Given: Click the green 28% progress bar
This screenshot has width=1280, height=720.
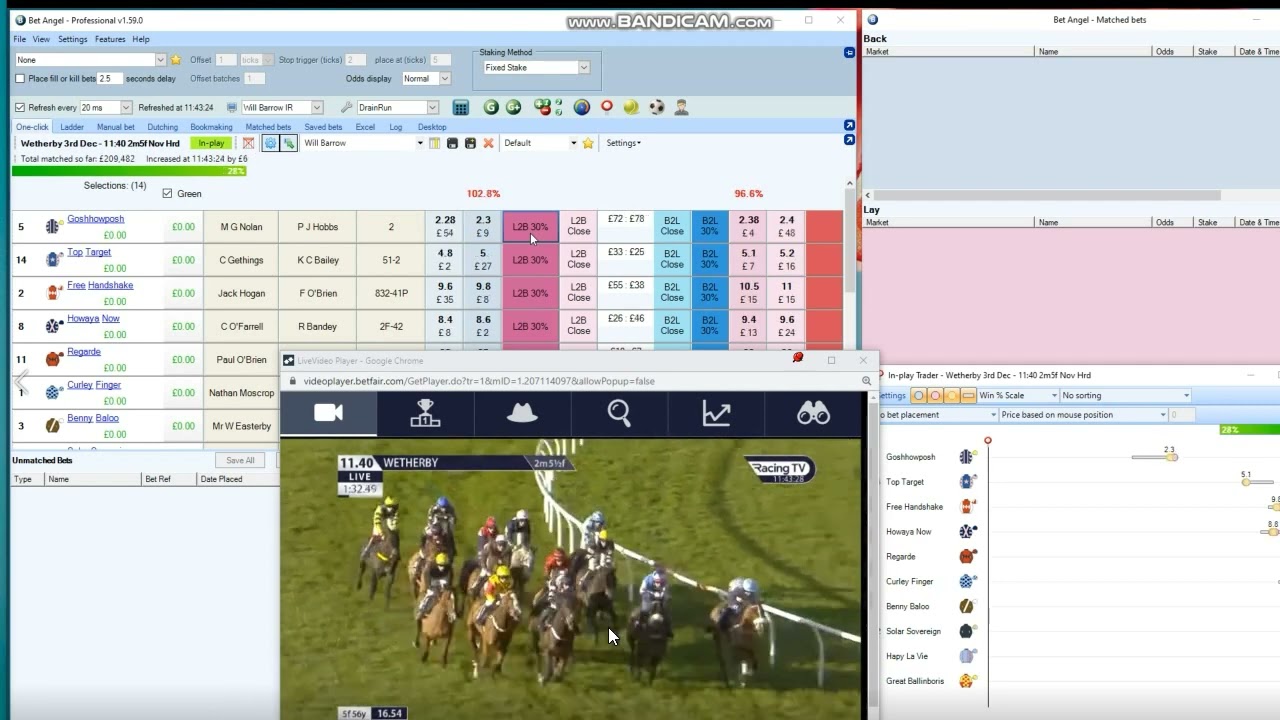Looking at the screenshot, I should [x=129, y=171].
